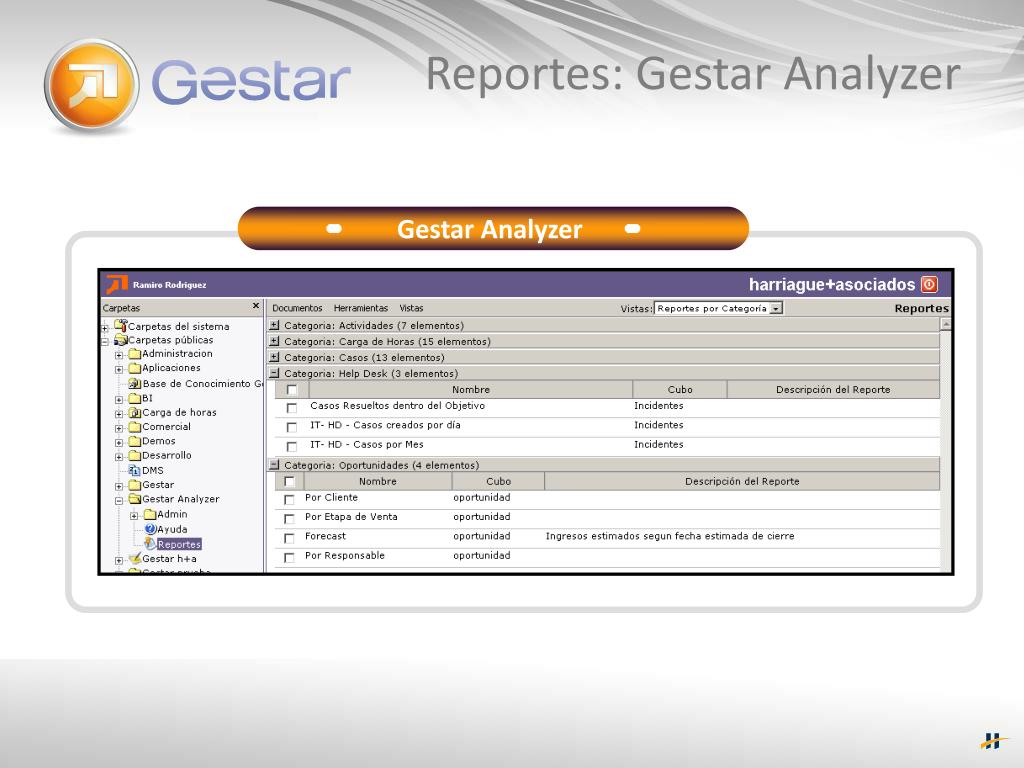The image size is (1024, 768).
Task: Check Casos Resueltos dentro del Objetivo row
Action: pyautogui.click(x=292, y=408)
